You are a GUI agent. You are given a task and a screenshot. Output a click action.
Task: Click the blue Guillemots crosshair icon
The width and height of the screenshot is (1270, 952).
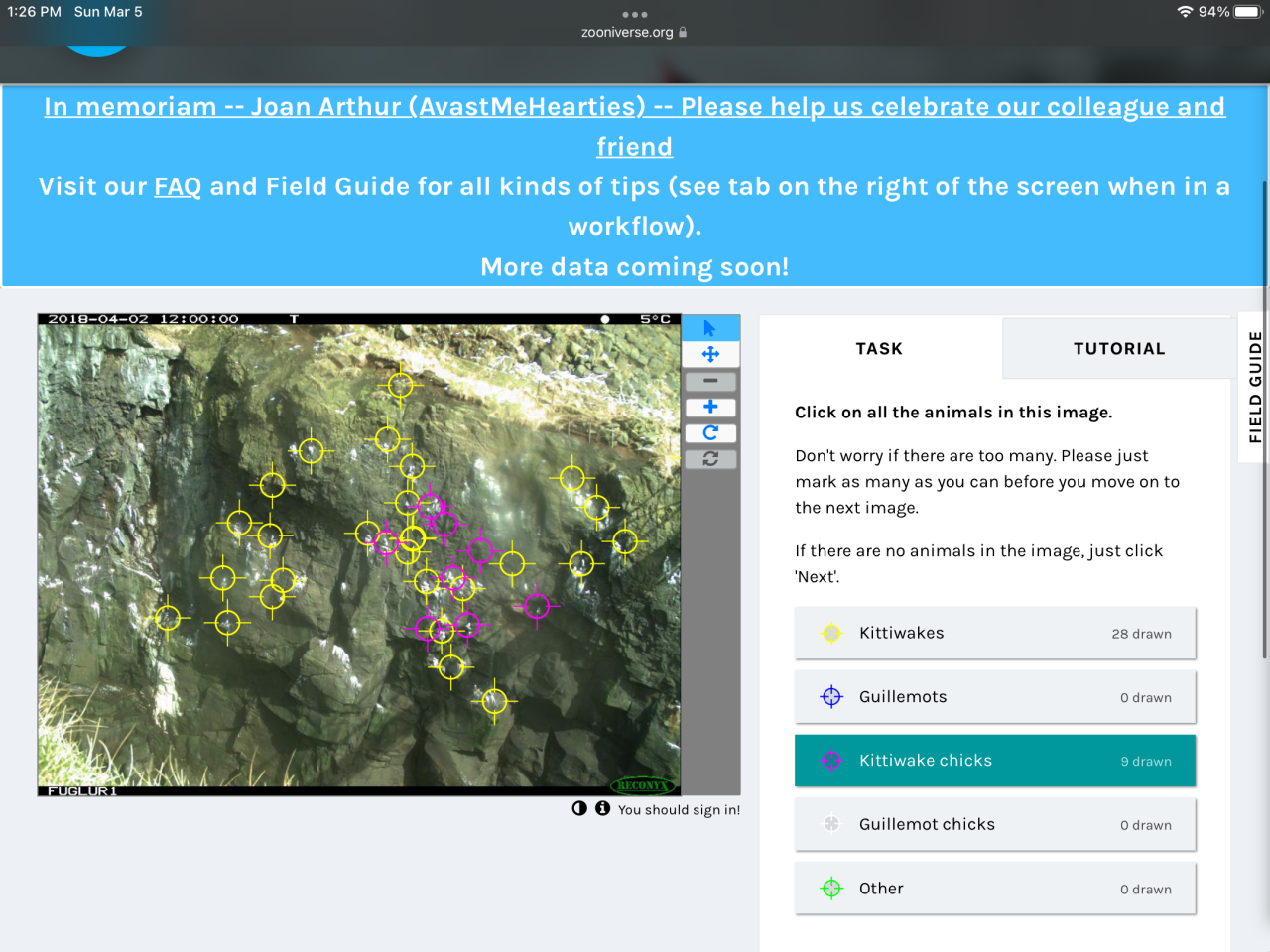pyautogui.click(x=831, y=697)
